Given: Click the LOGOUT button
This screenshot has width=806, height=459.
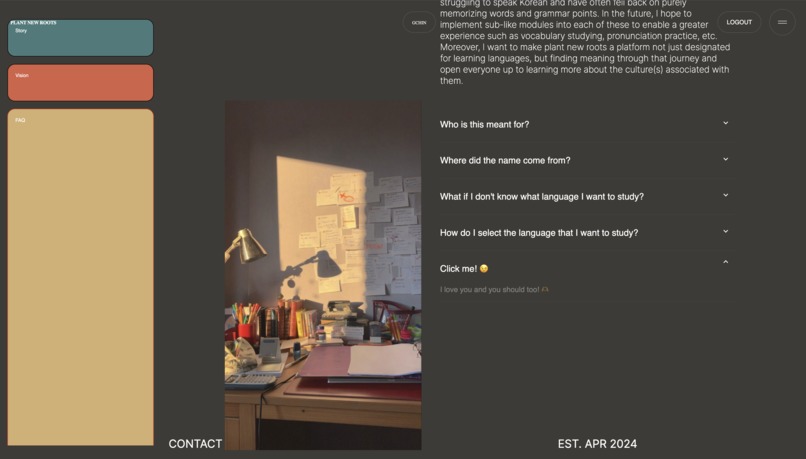Looking at the screenshot, I should [x=739, y=22].
